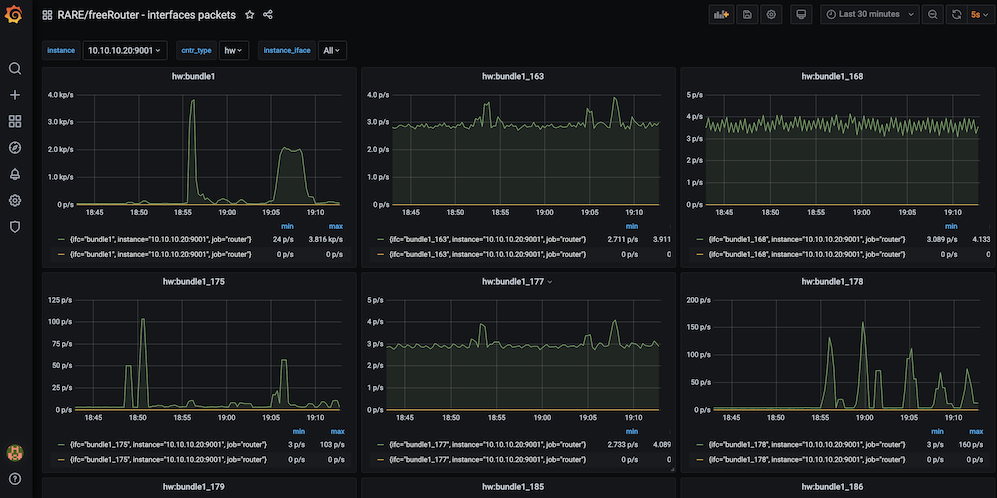Toggle green bundle1_177 series in legend

coord(488,445)
